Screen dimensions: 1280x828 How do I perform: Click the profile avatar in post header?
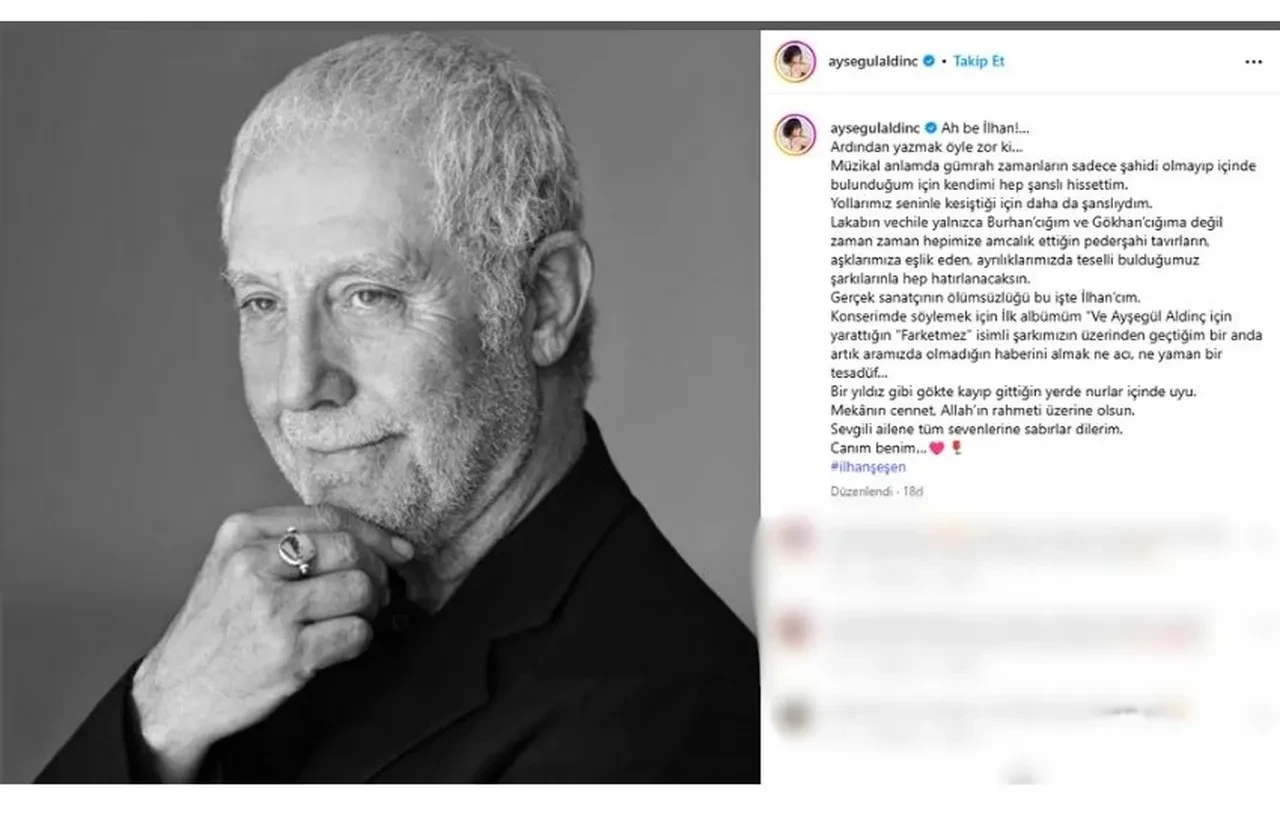795,62
